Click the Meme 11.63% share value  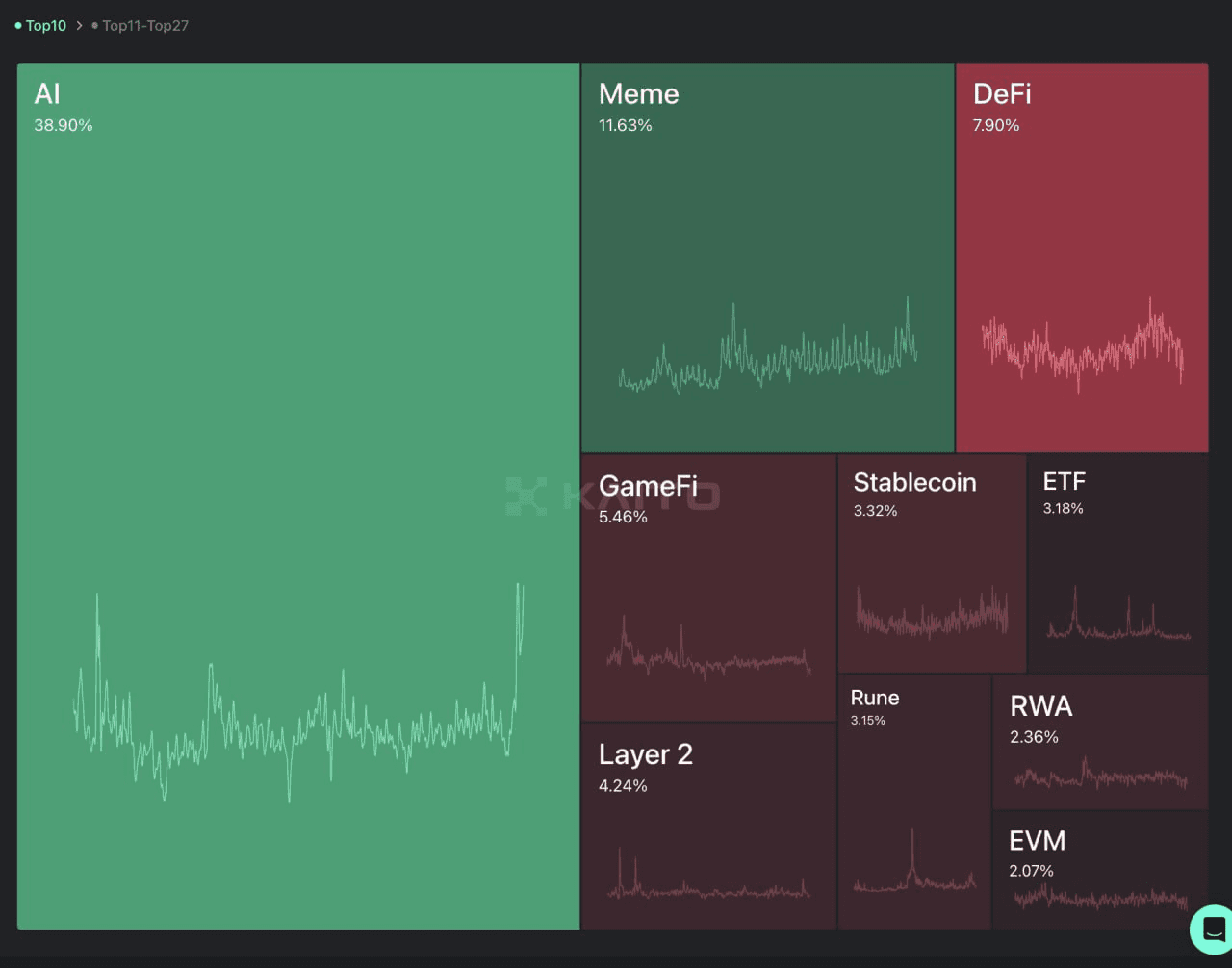626,125
